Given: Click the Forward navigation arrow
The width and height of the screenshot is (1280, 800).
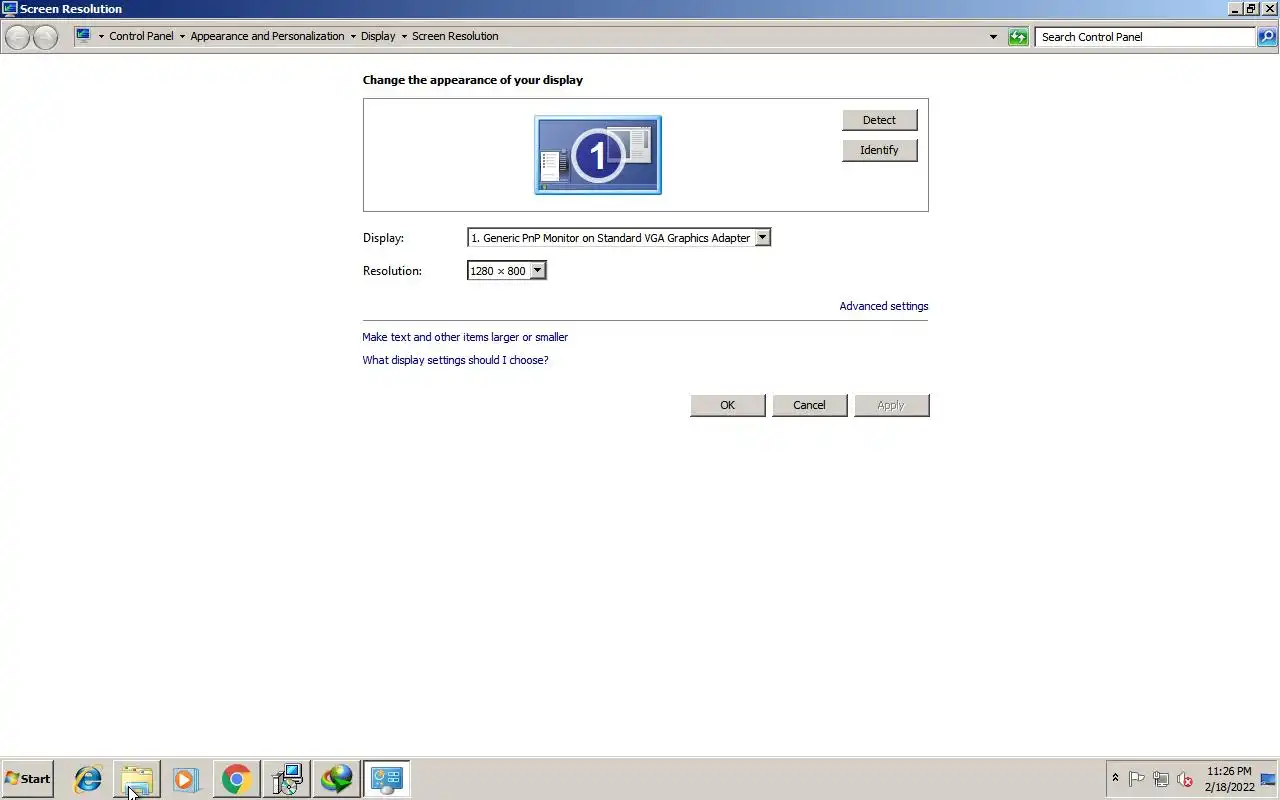Looking at the screenshot, I should tap(46, 37).
